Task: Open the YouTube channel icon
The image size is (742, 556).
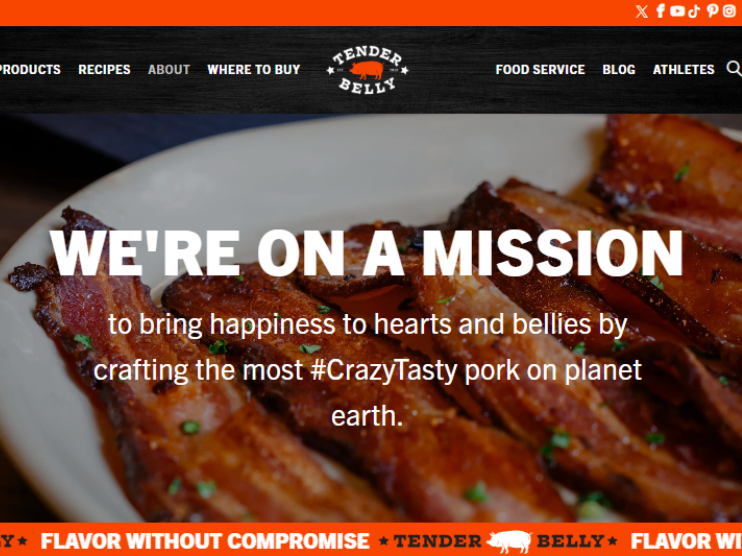Action: (x=678, y=11)
